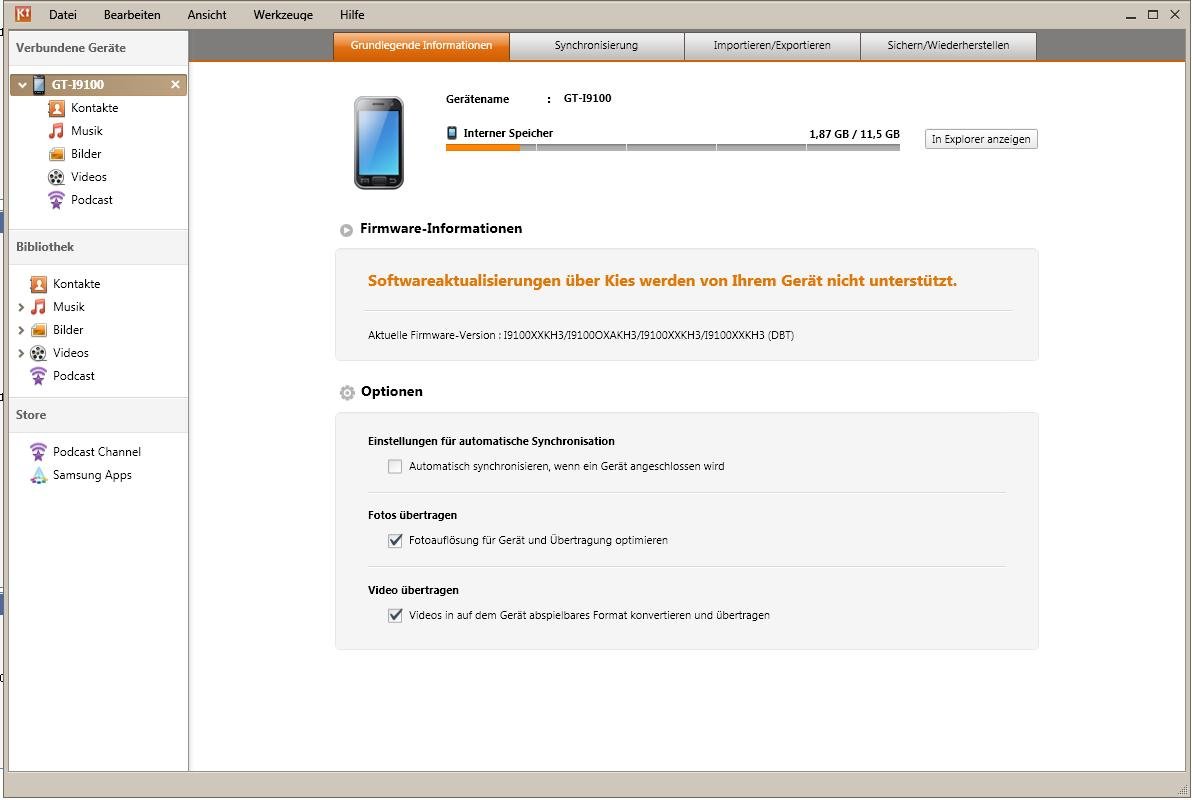
Task: Click the large phone image of the device
Action: 379,143
